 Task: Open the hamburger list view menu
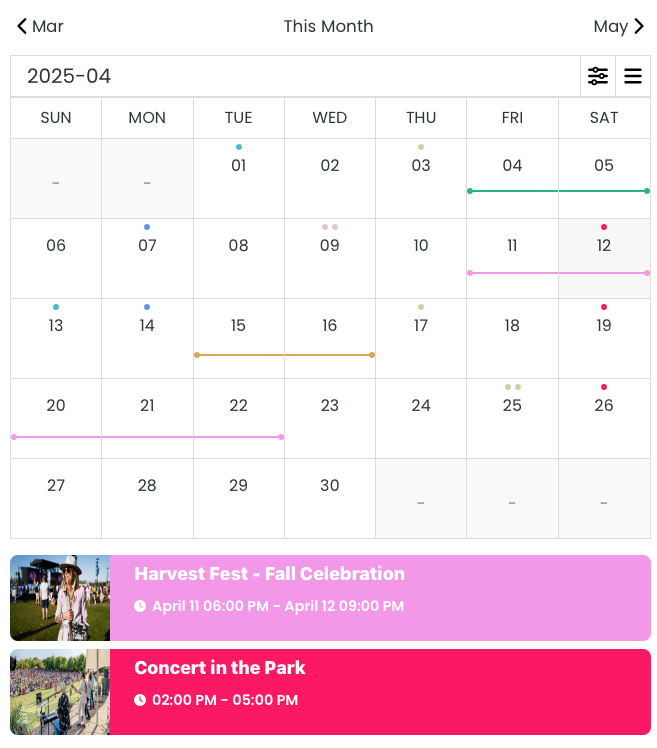tap(633, 76)
